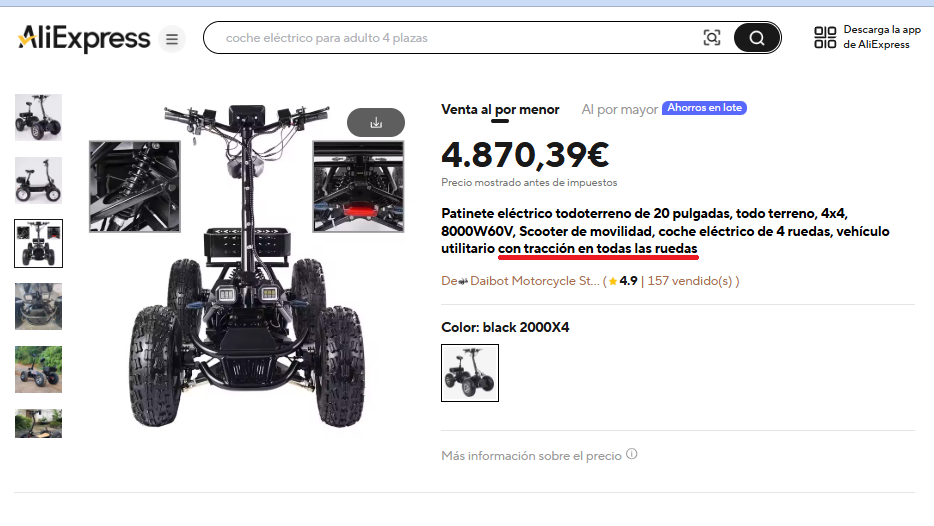Click the AliExpress logo
934x526 pixels.
click(84, 38)
